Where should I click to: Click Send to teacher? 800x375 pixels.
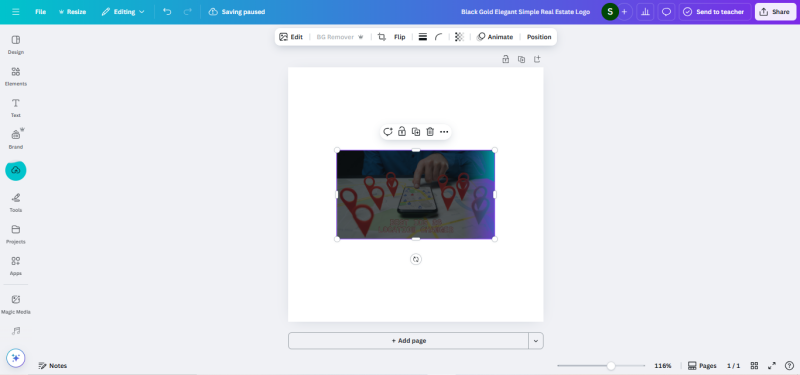click(715, 12)
